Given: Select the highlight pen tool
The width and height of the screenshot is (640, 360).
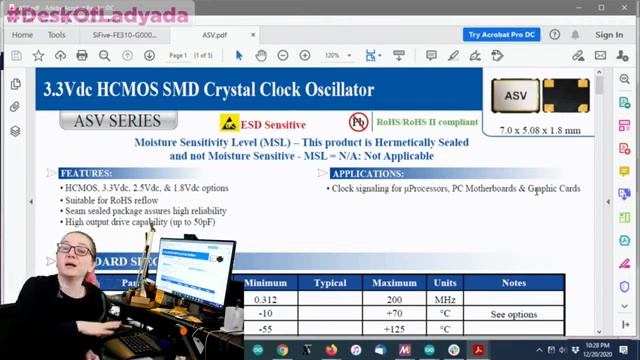Looking at the screenshot, I should click(453, 56).
